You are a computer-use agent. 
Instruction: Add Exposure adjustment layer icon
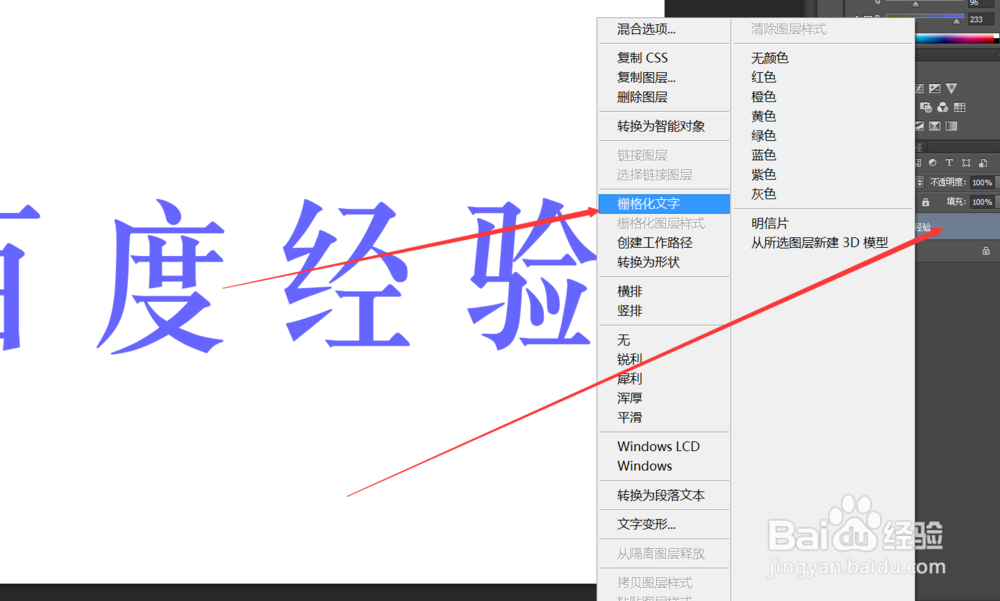pos(934,88)
